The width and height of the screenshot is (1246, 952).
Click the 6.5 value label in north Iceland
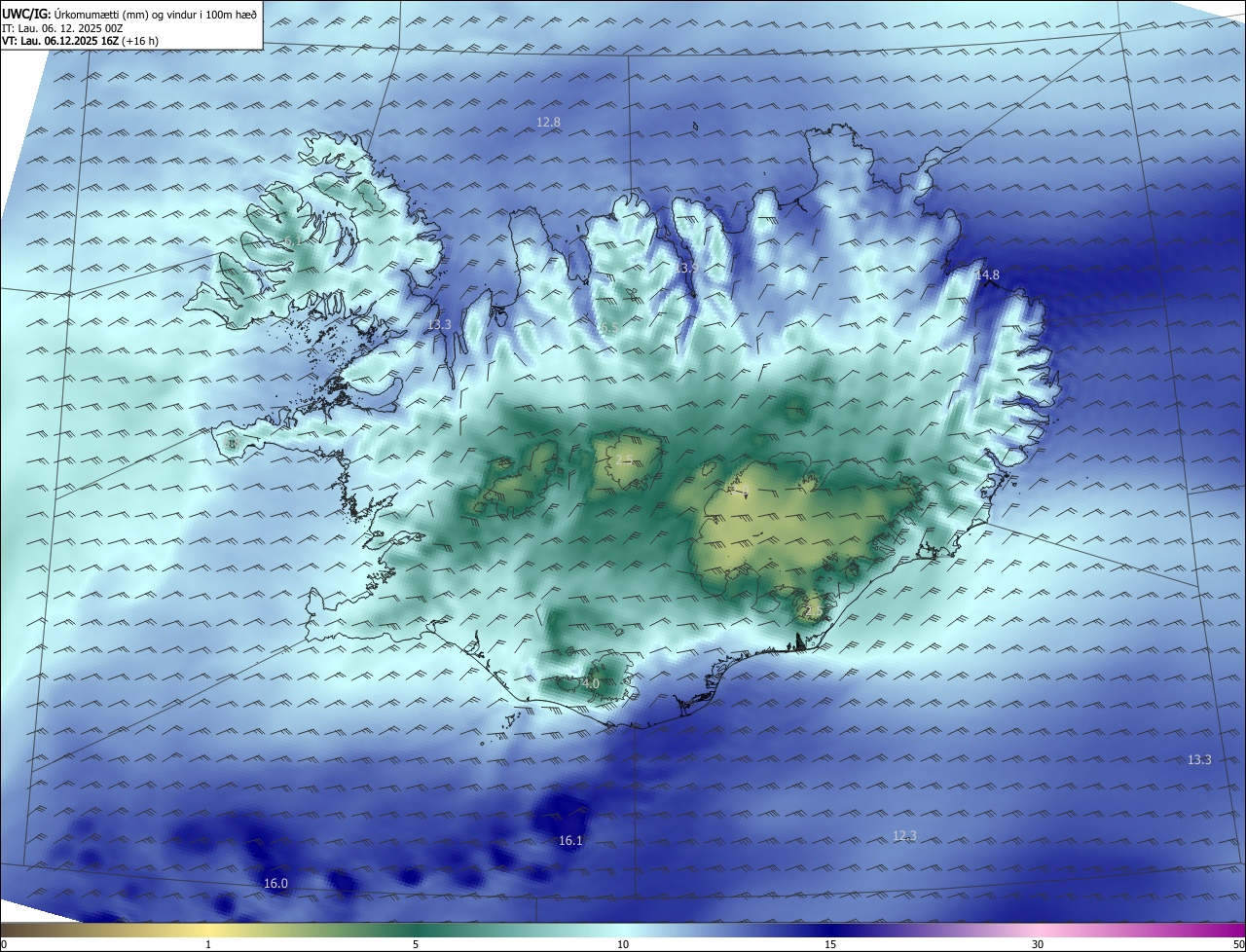(609, 329)
